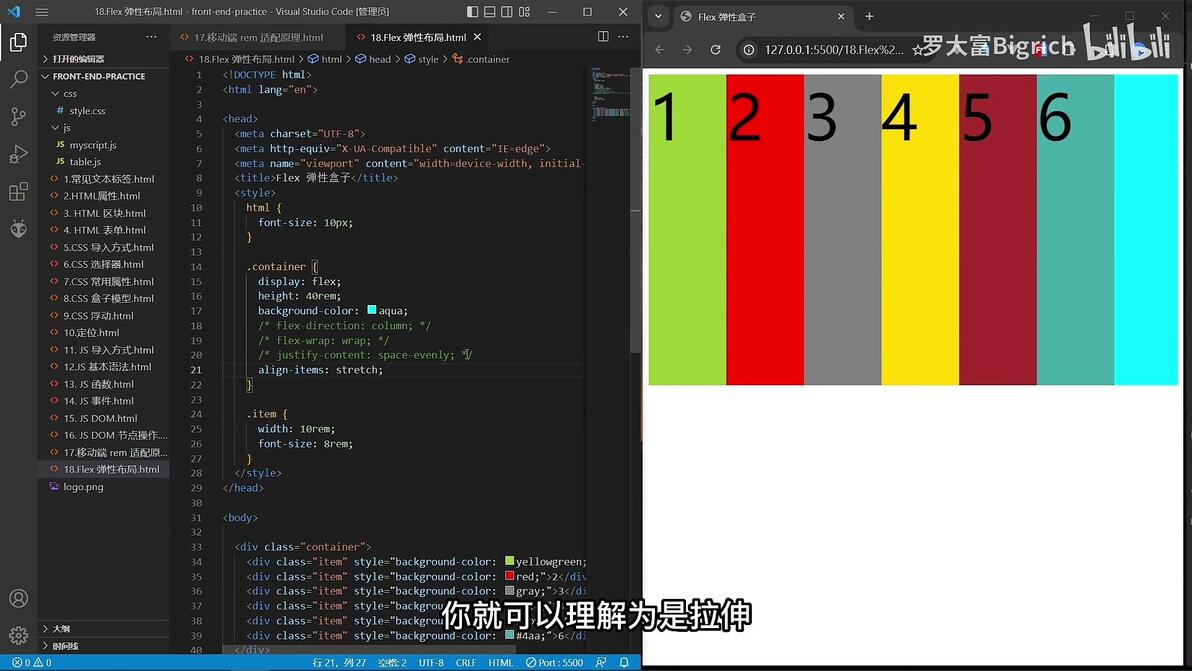Open editor more actions ellipsis
Viewport: 1192px width, 671px height.
click(x=623, y=36)
